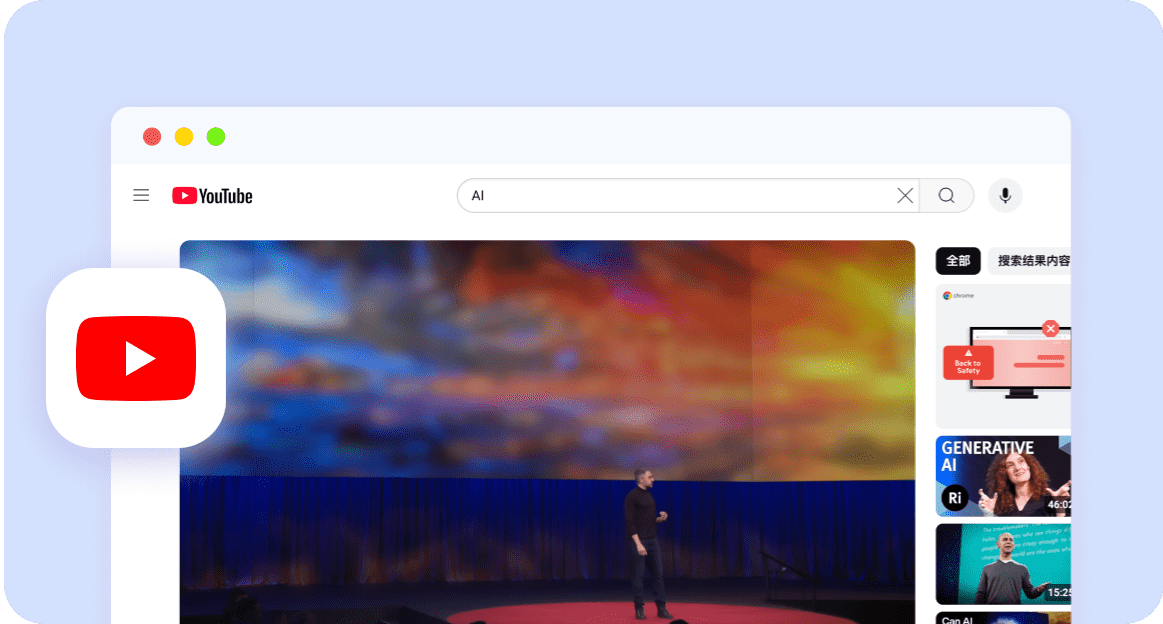Click the YouTube logo in the header
1163x624 pixels.
pos(212,196)
